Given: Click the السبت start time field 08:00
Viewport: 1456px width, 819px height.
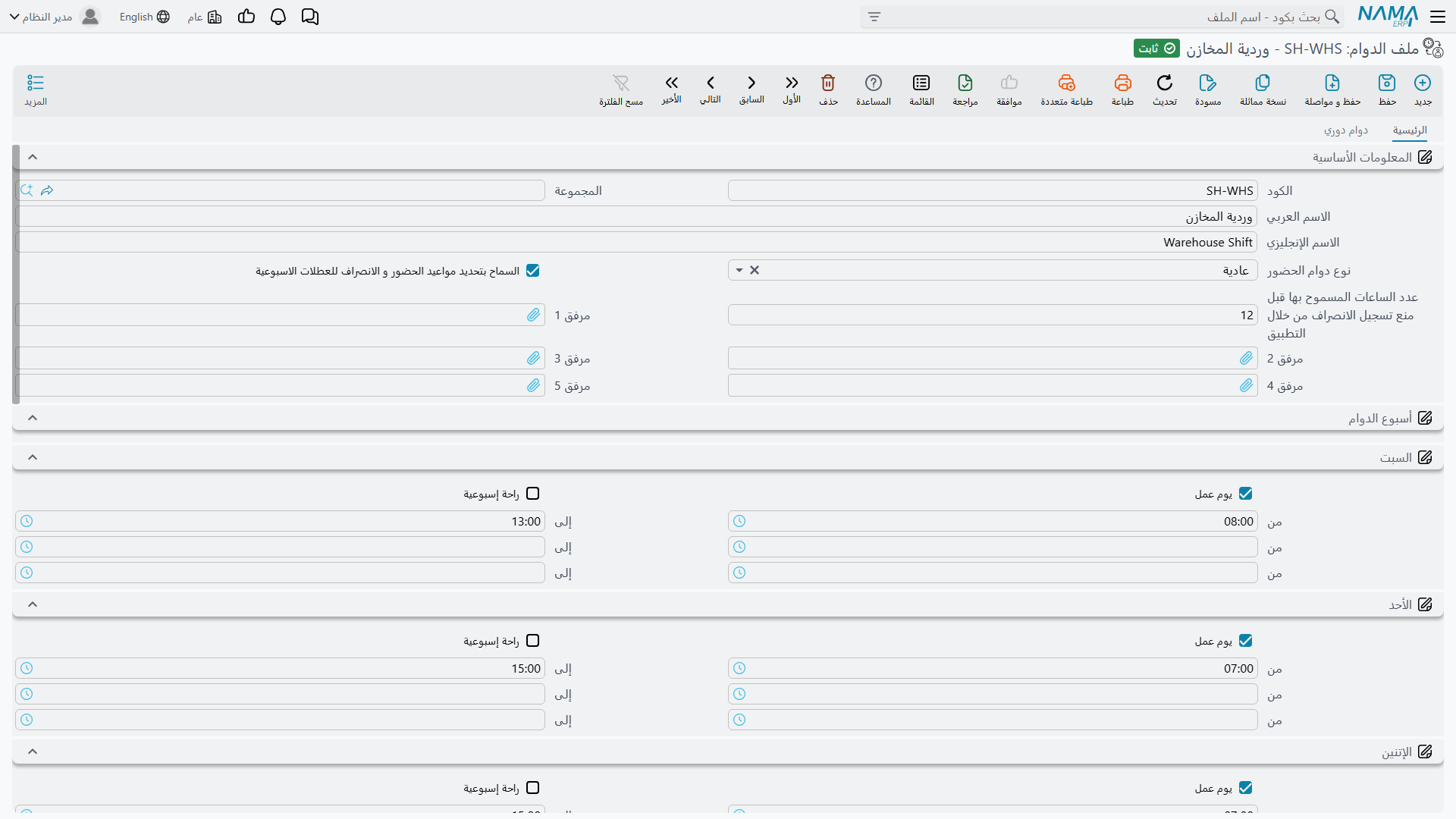Looking at the screenshot, I should click(x=993, y=521).
